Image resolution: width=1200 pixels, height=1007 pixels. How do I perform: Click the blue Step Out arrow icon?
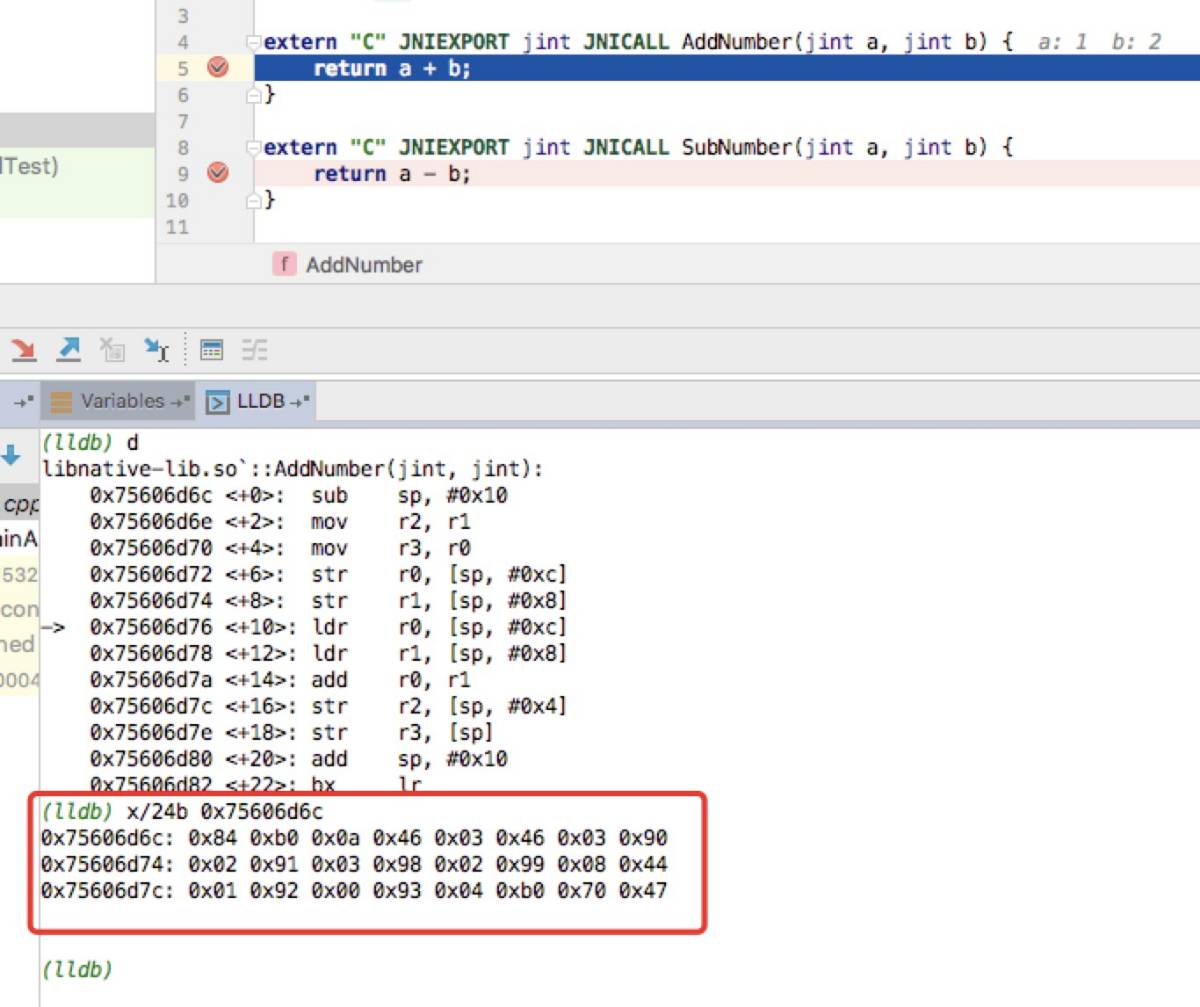coord(67,349)
